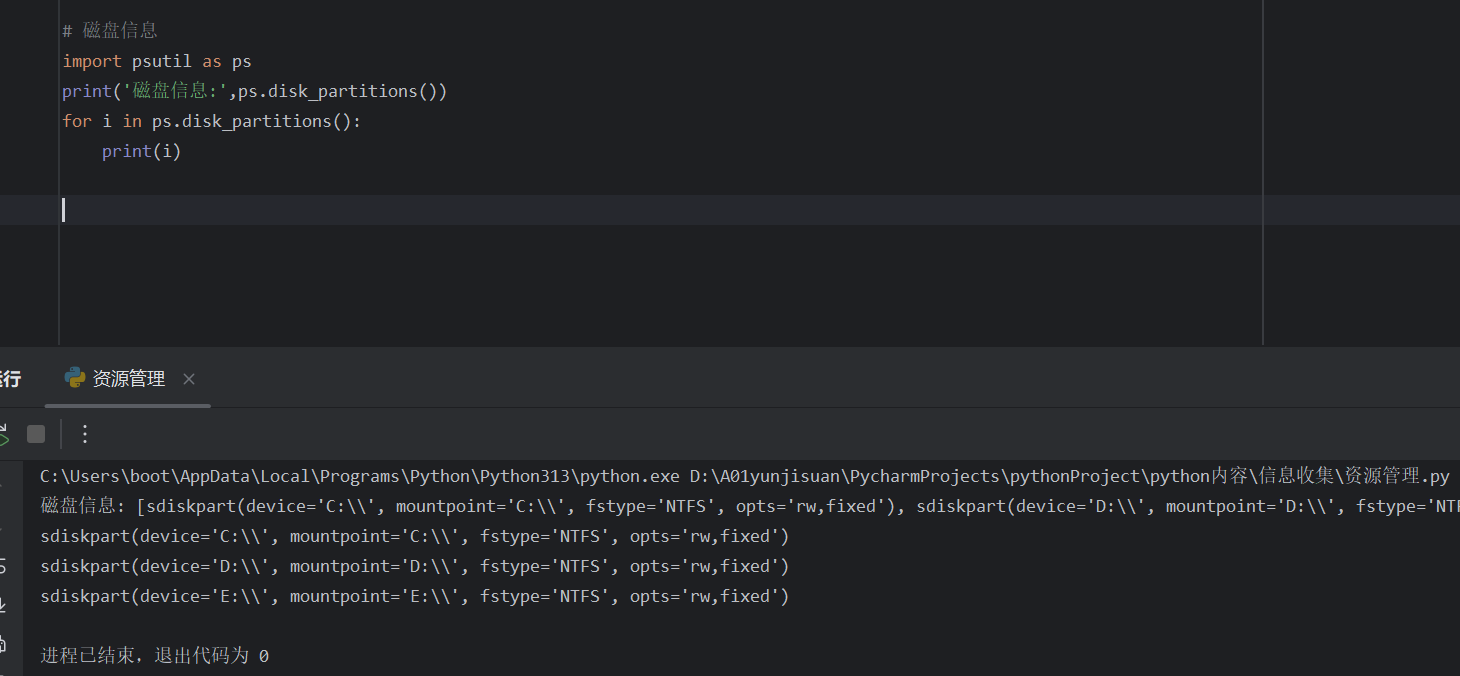Screen dimensions: 1460x676
Task: Click the stop process square icon
Action: pyautogui.click(x=35, y=434)
